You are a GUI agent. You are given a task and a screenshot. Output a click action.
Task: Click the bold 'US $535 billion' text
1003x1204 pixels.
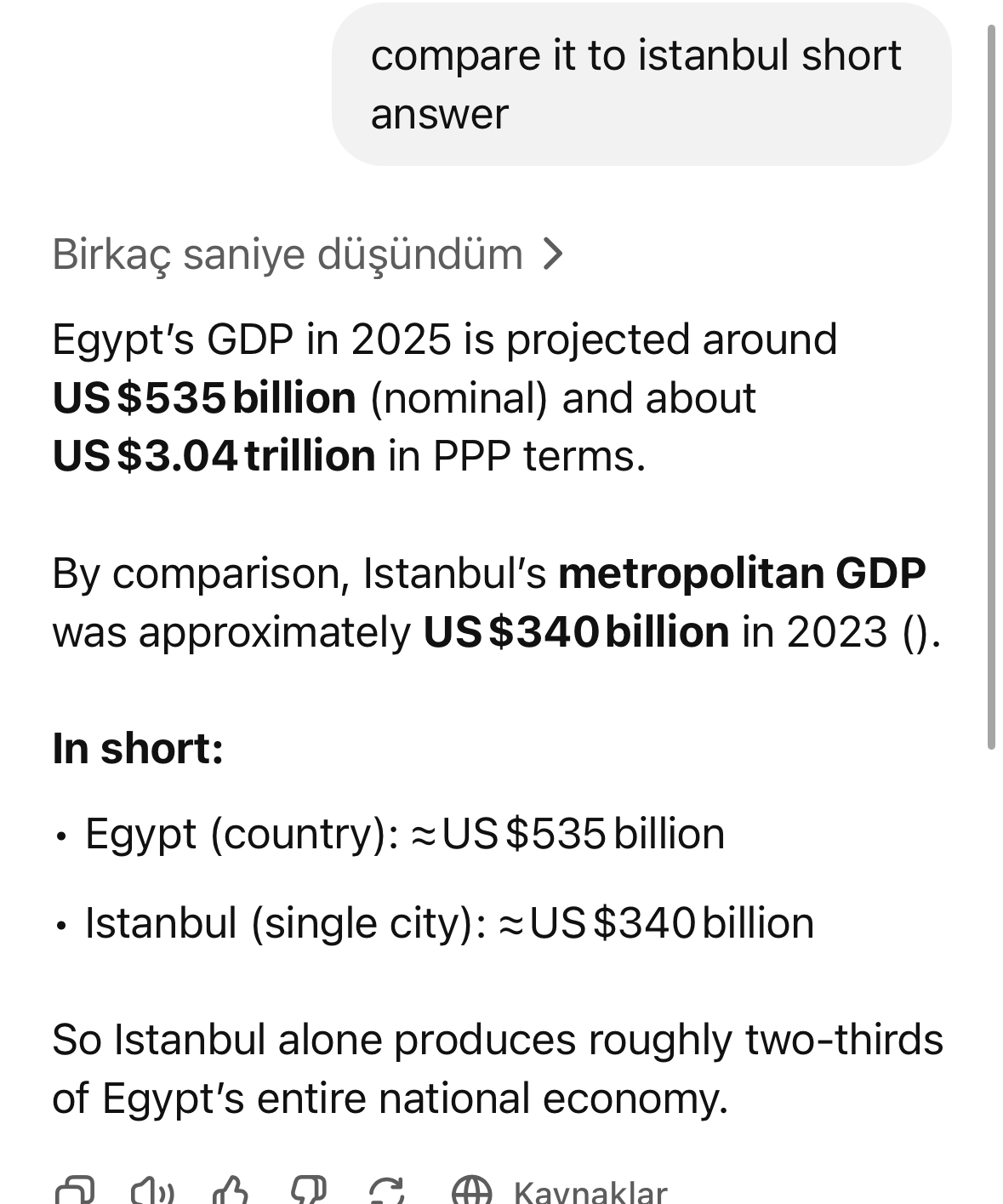coord(204,398)
